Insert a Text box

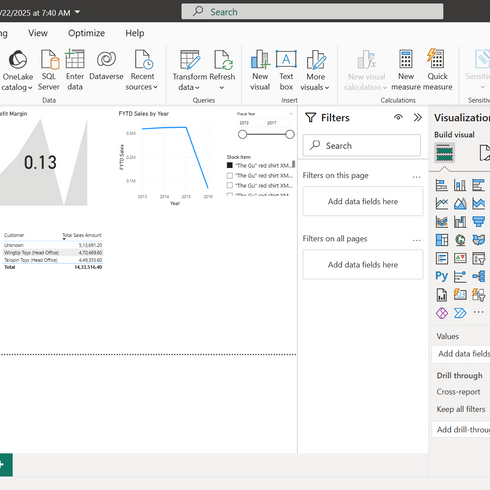(286, 70)
